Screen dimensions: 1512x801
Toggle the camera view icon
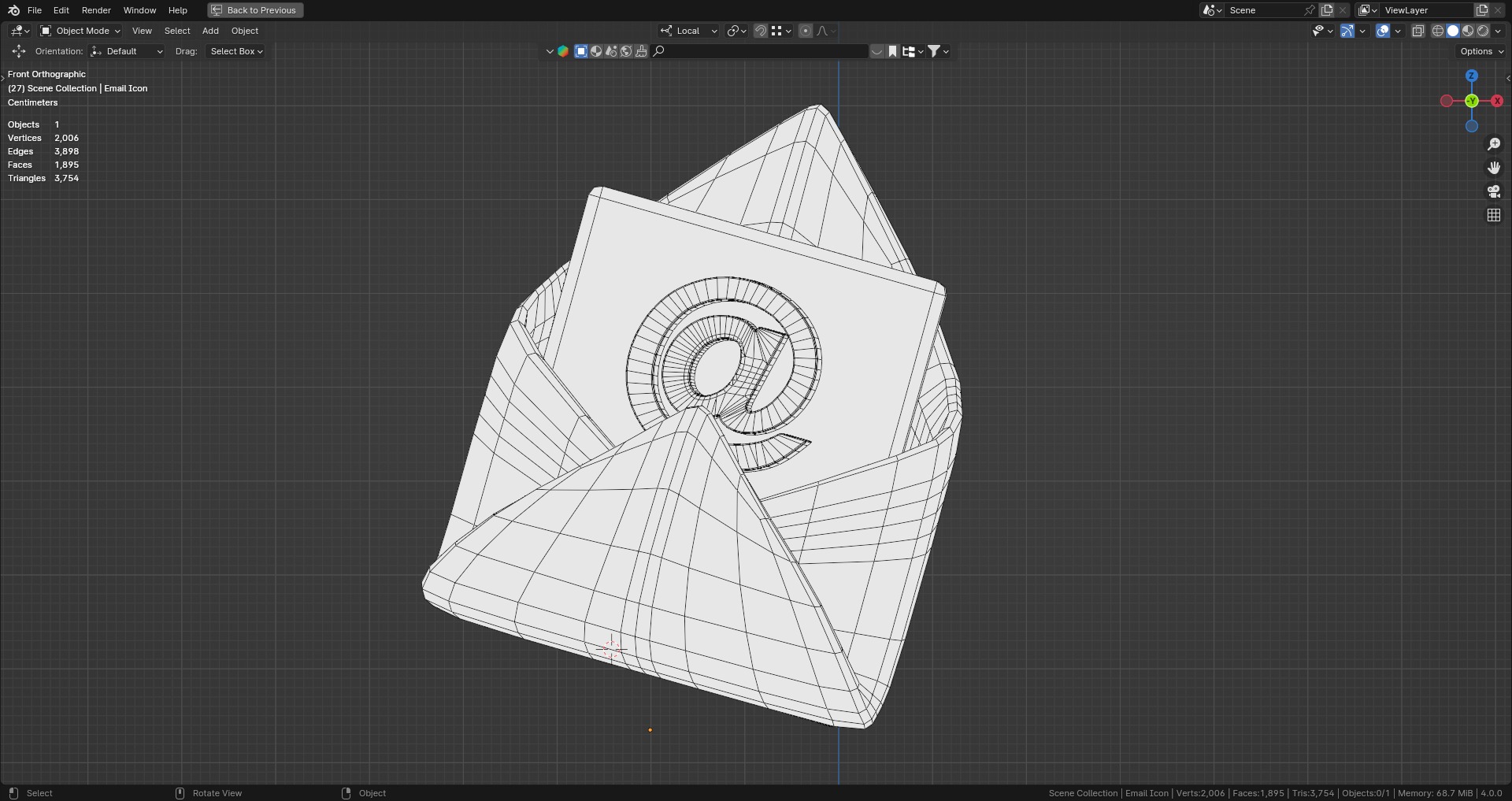coord(1494,191)
